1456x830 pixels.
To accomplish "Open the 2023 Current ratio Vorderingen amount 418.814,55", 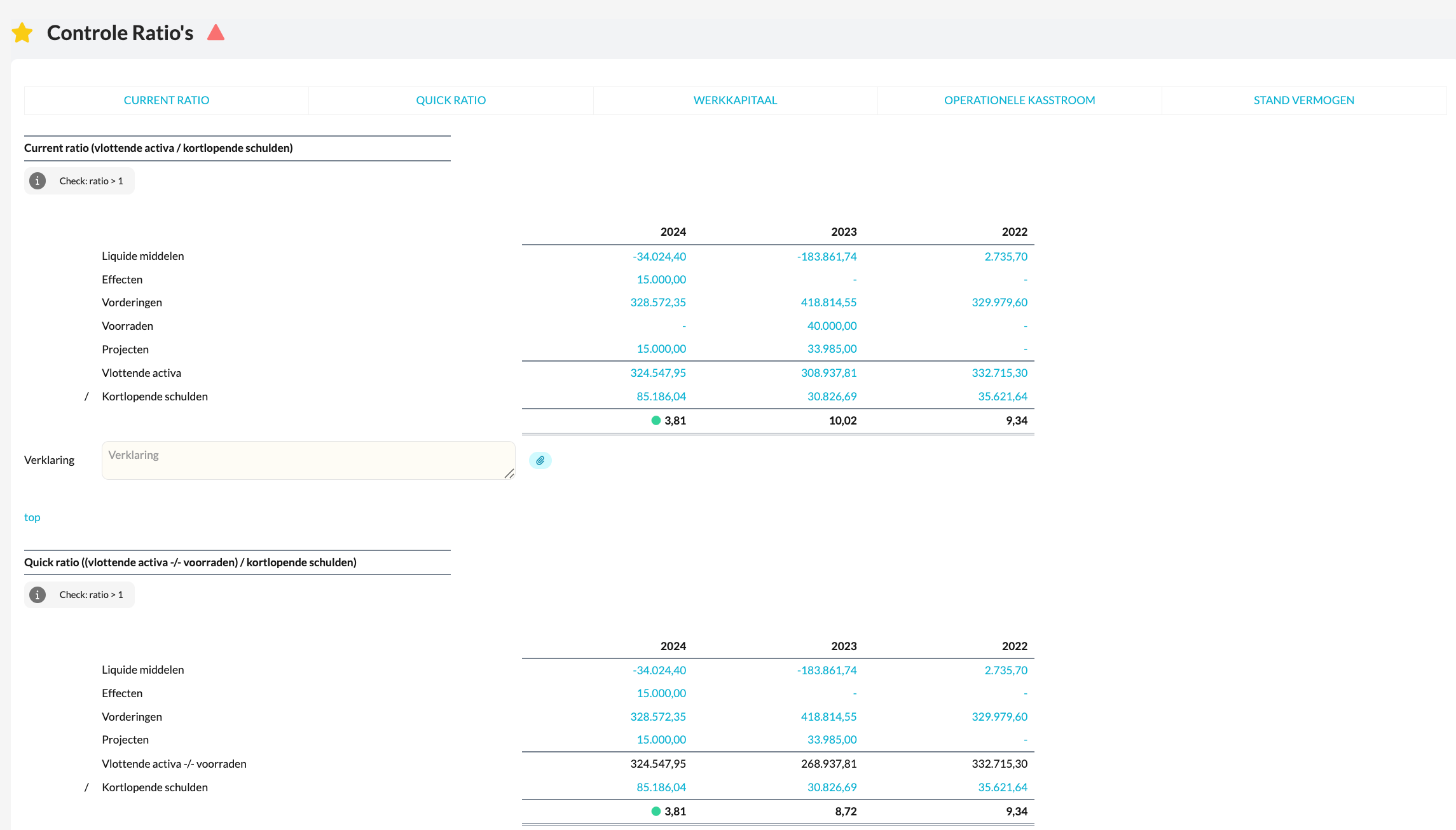I will [x=828, y=303].
